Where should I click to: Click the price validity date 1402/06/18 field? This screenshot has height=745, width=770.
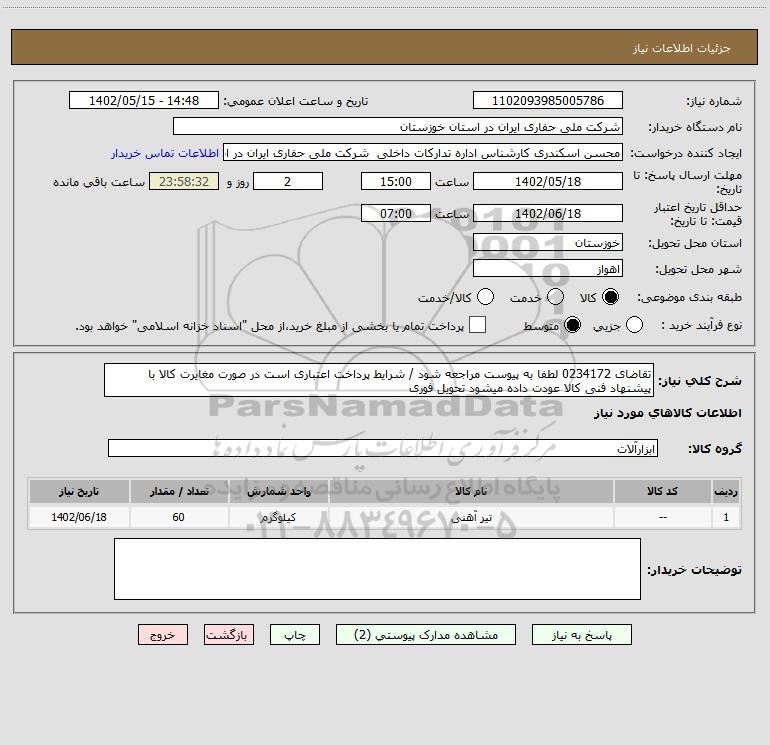click(548, 213)
